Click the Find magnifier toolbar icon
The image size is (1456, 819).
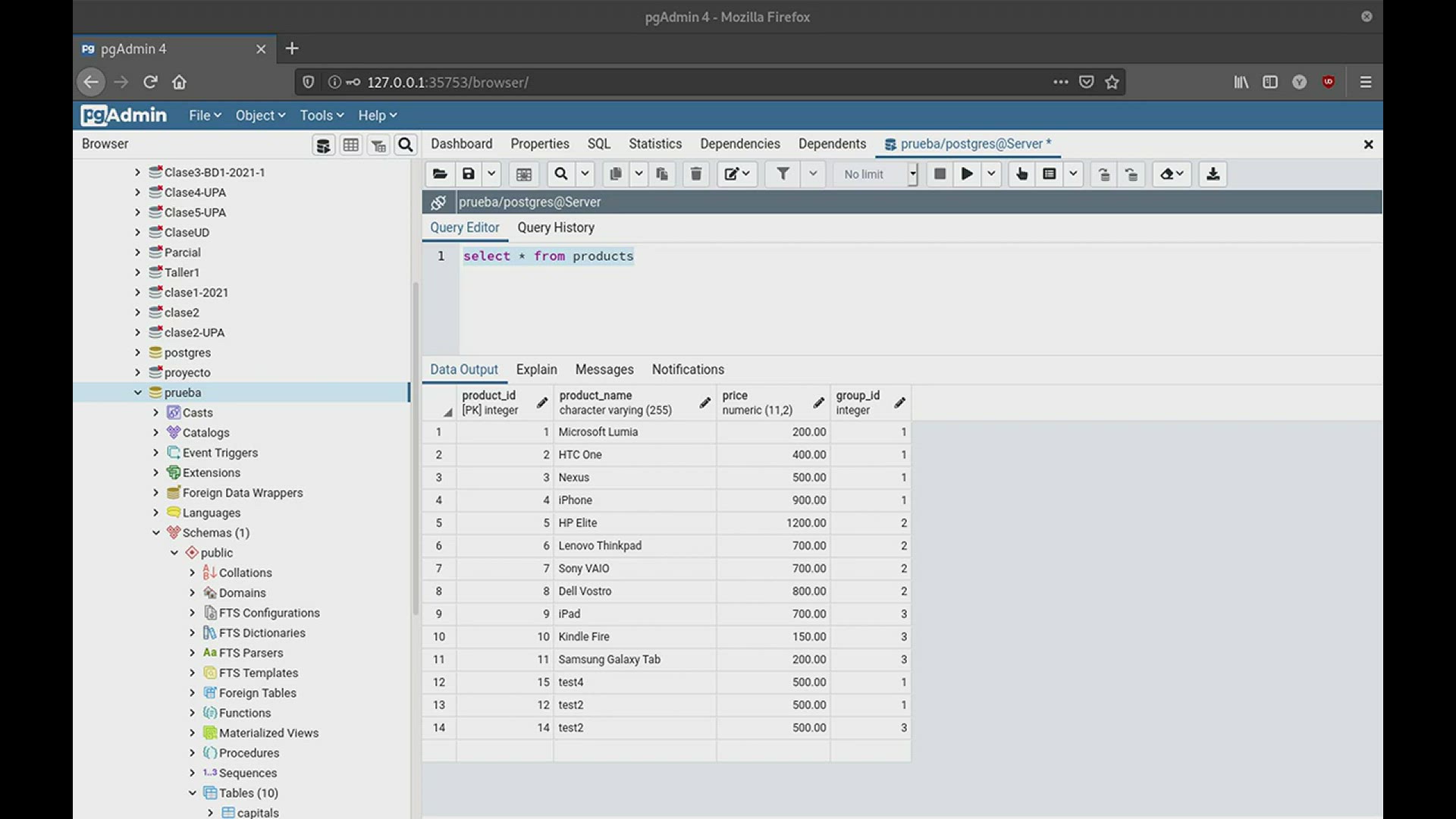[561, 174]
